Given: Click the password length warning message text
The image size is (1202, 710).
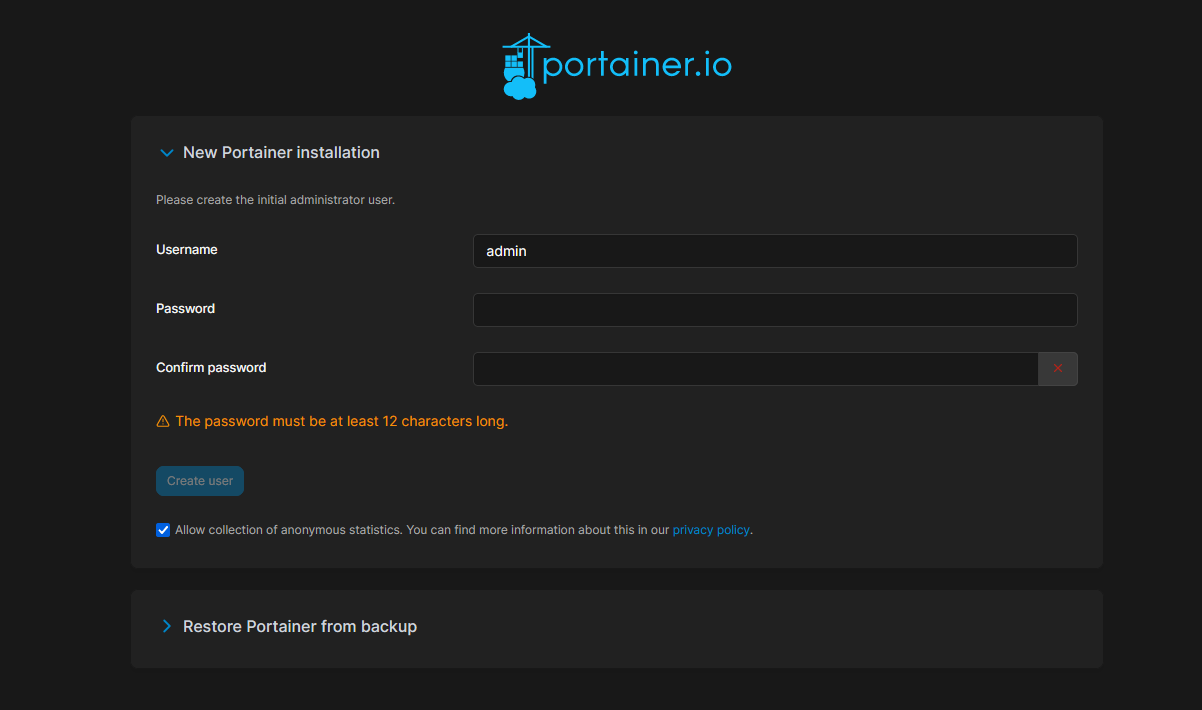Looking at the screenshot, I should 342,421.
